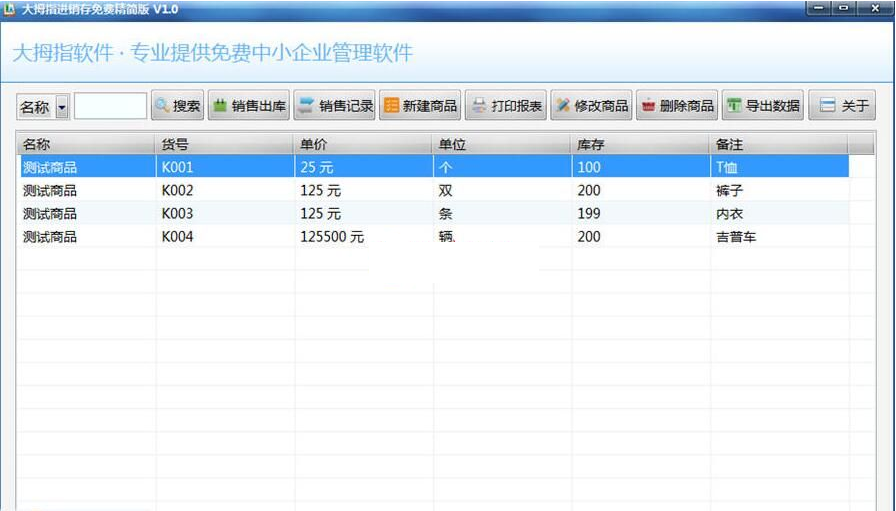The image size is (896, 511).
Task: Click the 搜索 search button
Action: pos(177,106)
